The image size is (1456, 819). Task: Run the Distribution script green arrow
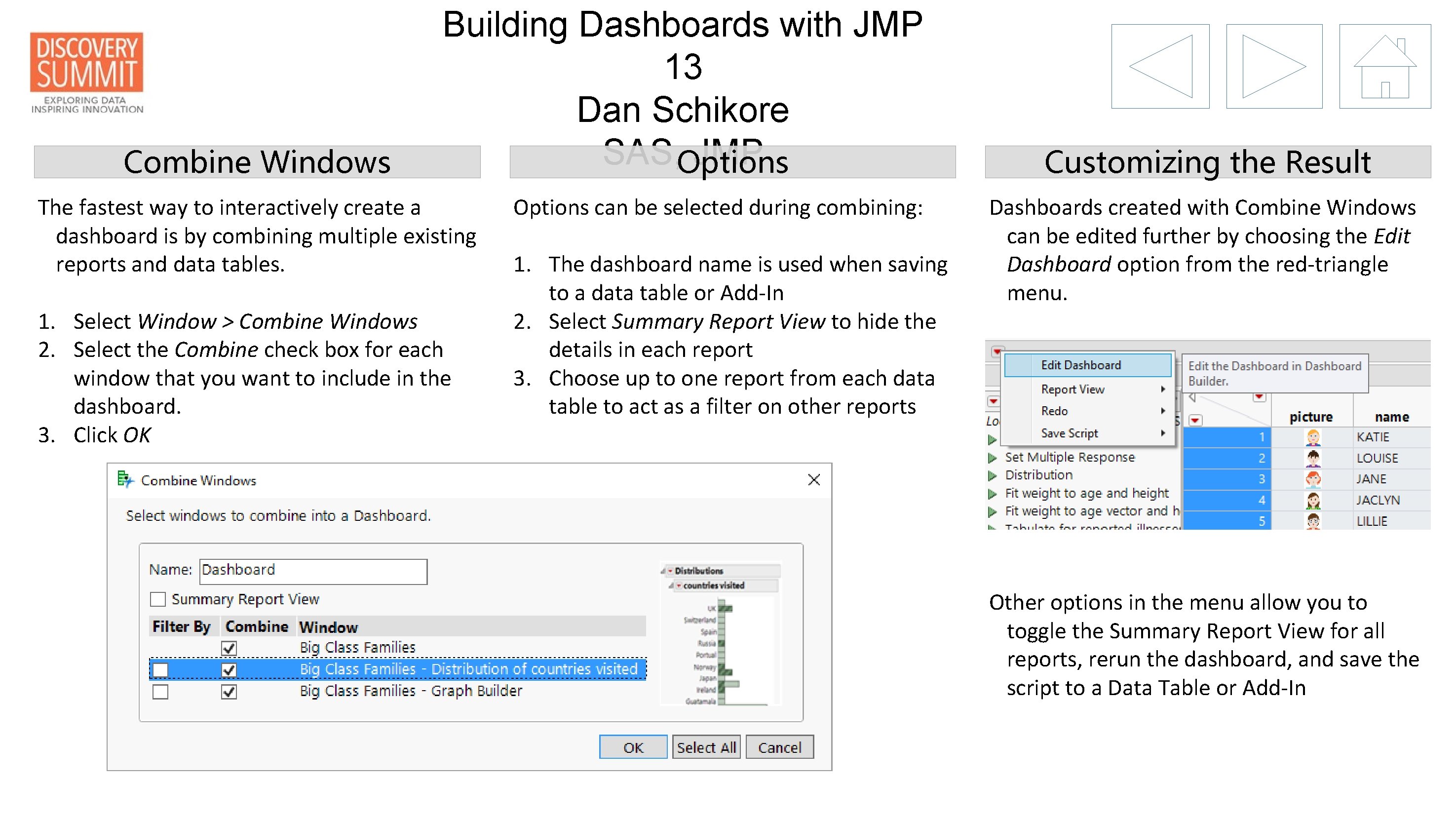coord(993,475)
